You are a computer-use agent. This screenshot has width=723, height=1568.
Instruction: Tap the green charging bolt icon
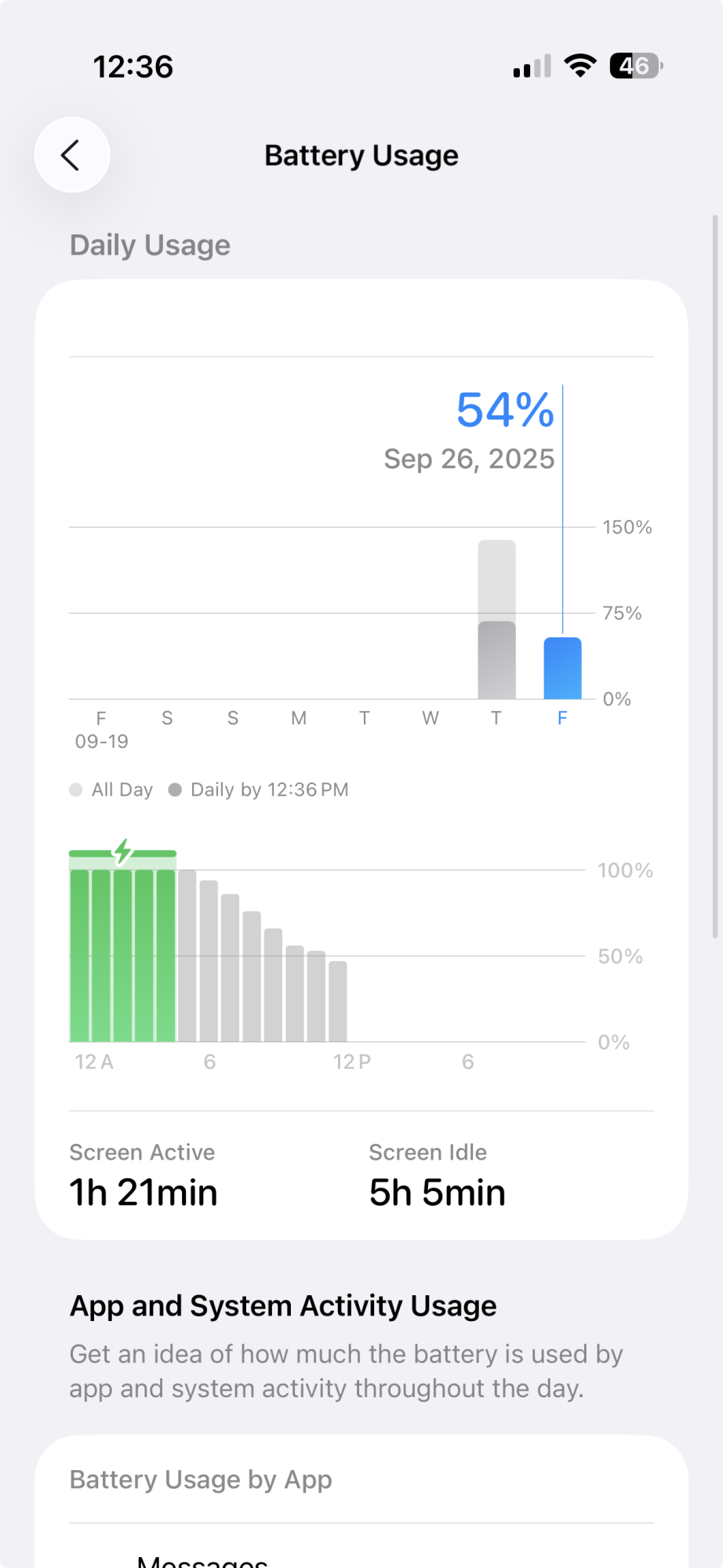point(122,851)
